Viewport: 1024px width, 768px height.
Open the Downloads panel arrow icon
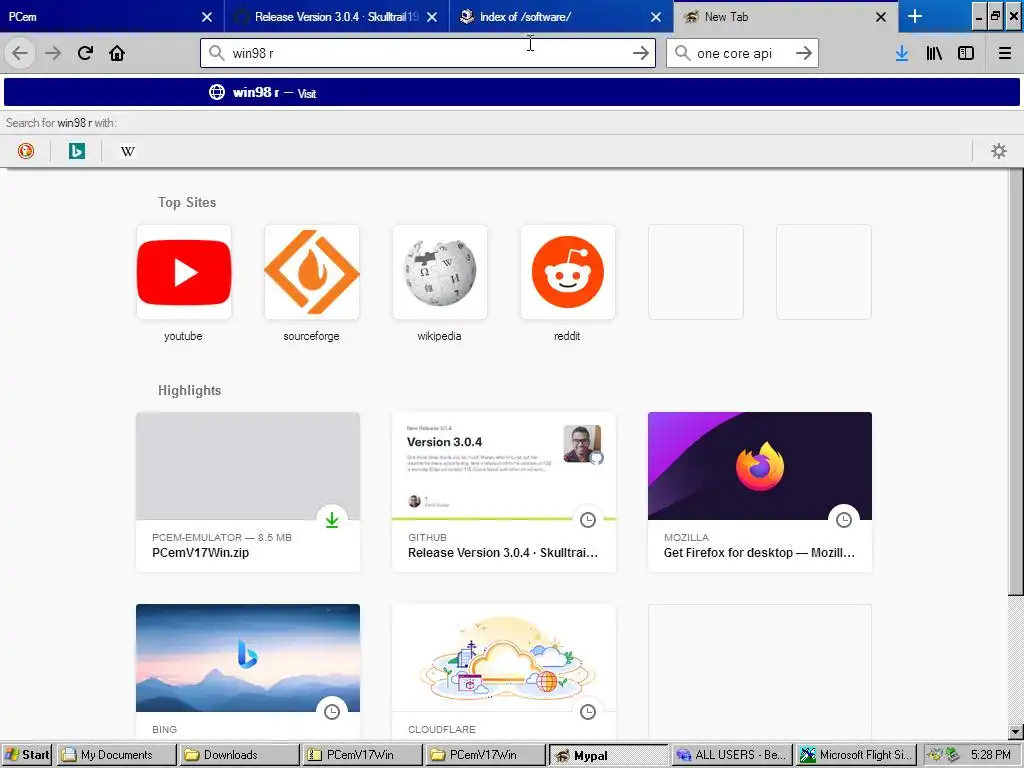point(902,53)
